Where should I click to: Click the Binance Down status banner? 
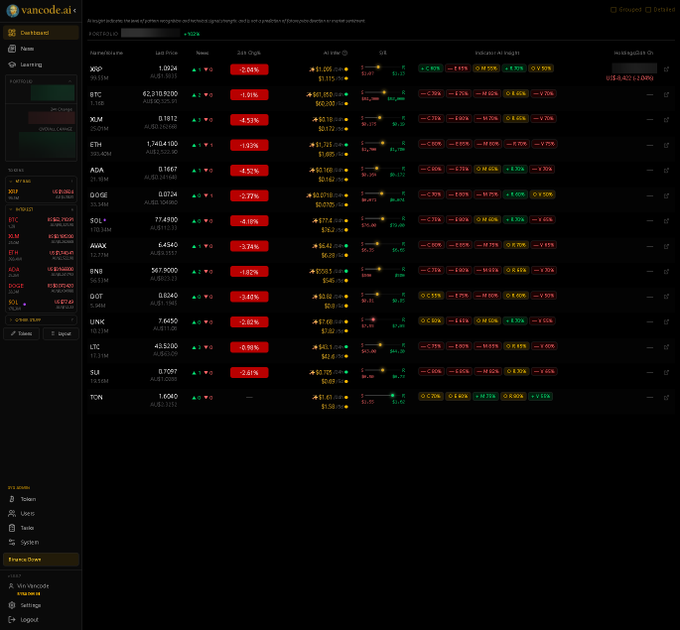click(x=41, y=559)
